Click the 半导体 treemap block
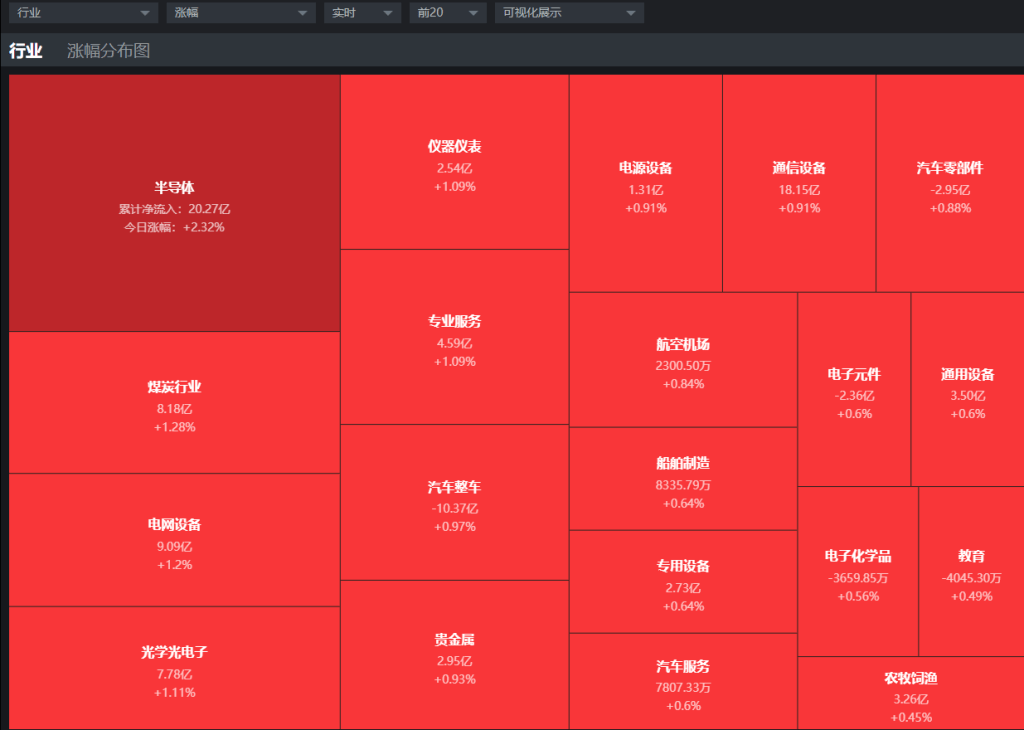Image resolution: width=1024 pixels, height=730 pixels. (x=174, y=204)
